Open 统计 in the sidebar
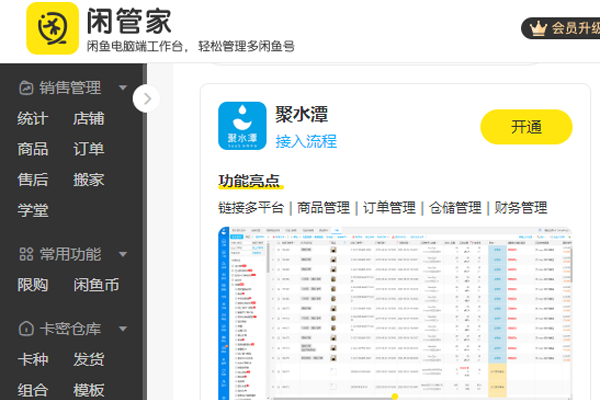600x400 pixels. tap(33, 119)
